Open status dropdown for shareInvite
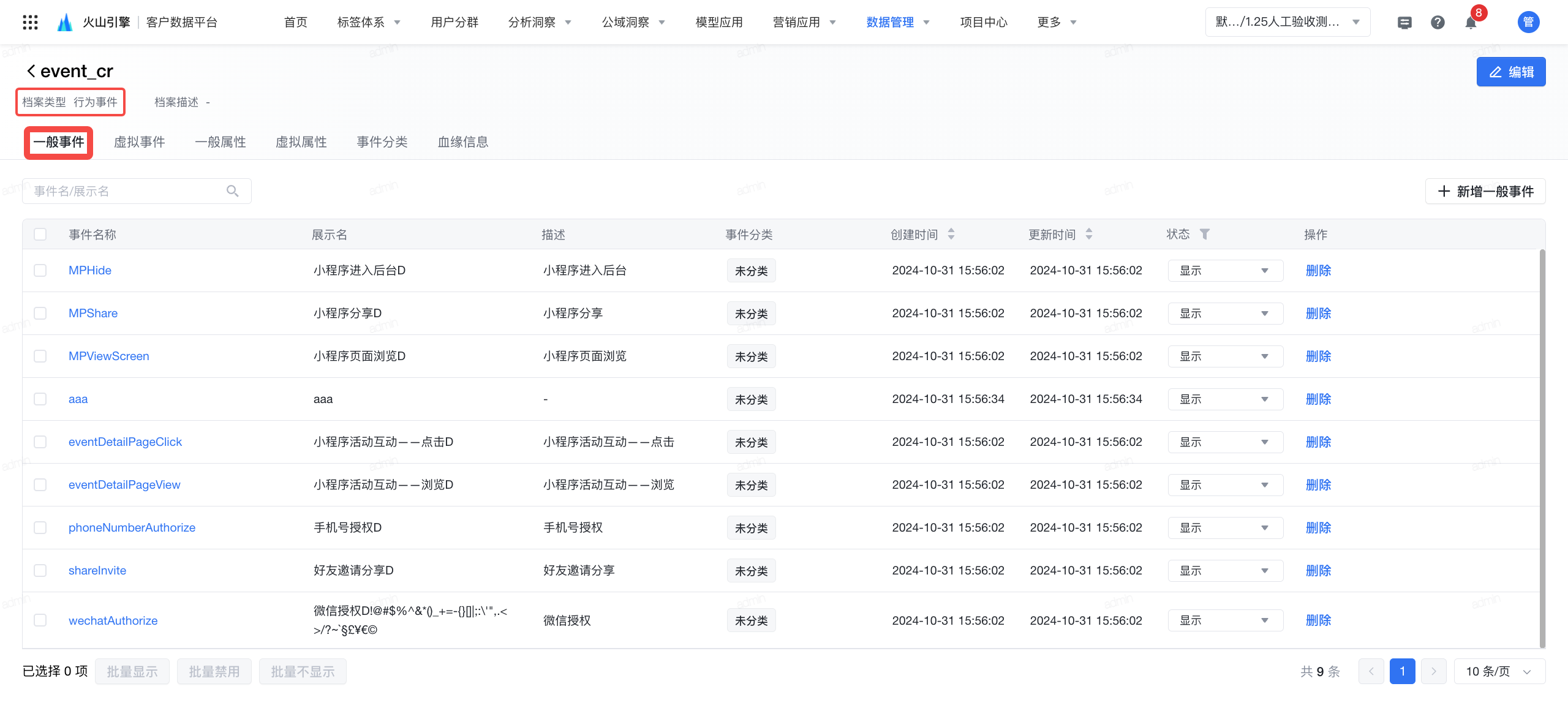Viewport: 1568px width, 708px height. (1226, 570)
